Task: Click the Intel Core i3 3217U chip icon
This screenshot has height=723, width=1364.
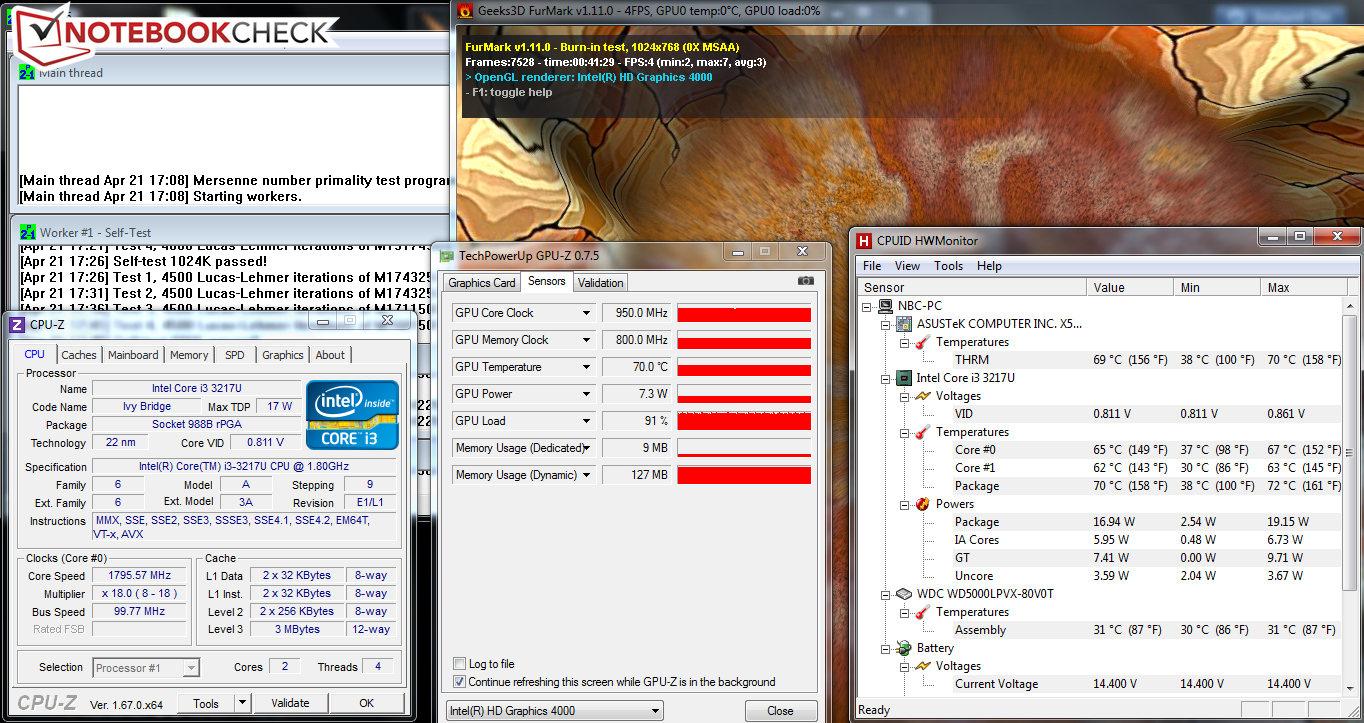Action: (904, 378)
